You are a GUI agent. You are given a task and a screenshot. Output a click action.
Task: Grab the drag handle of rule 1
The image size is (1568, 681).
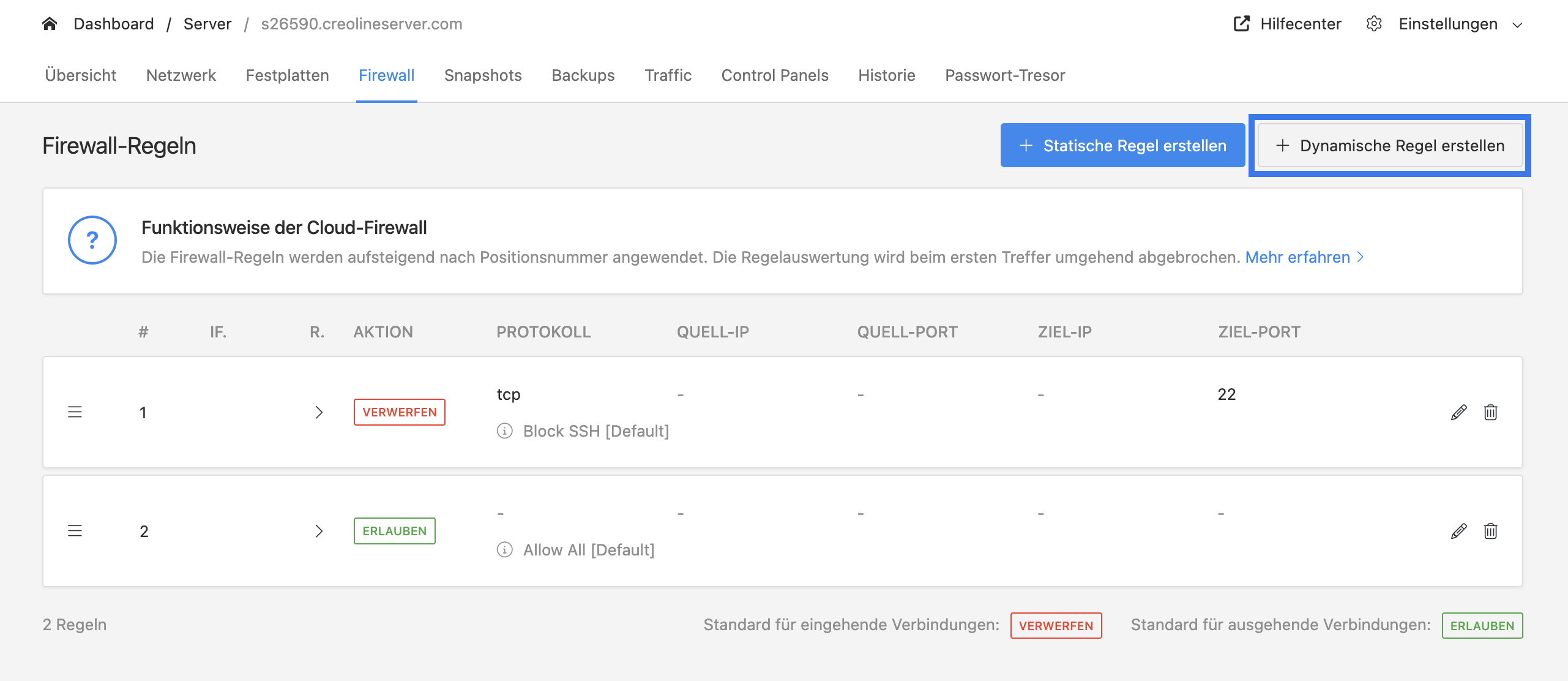[x=75, y=412]
